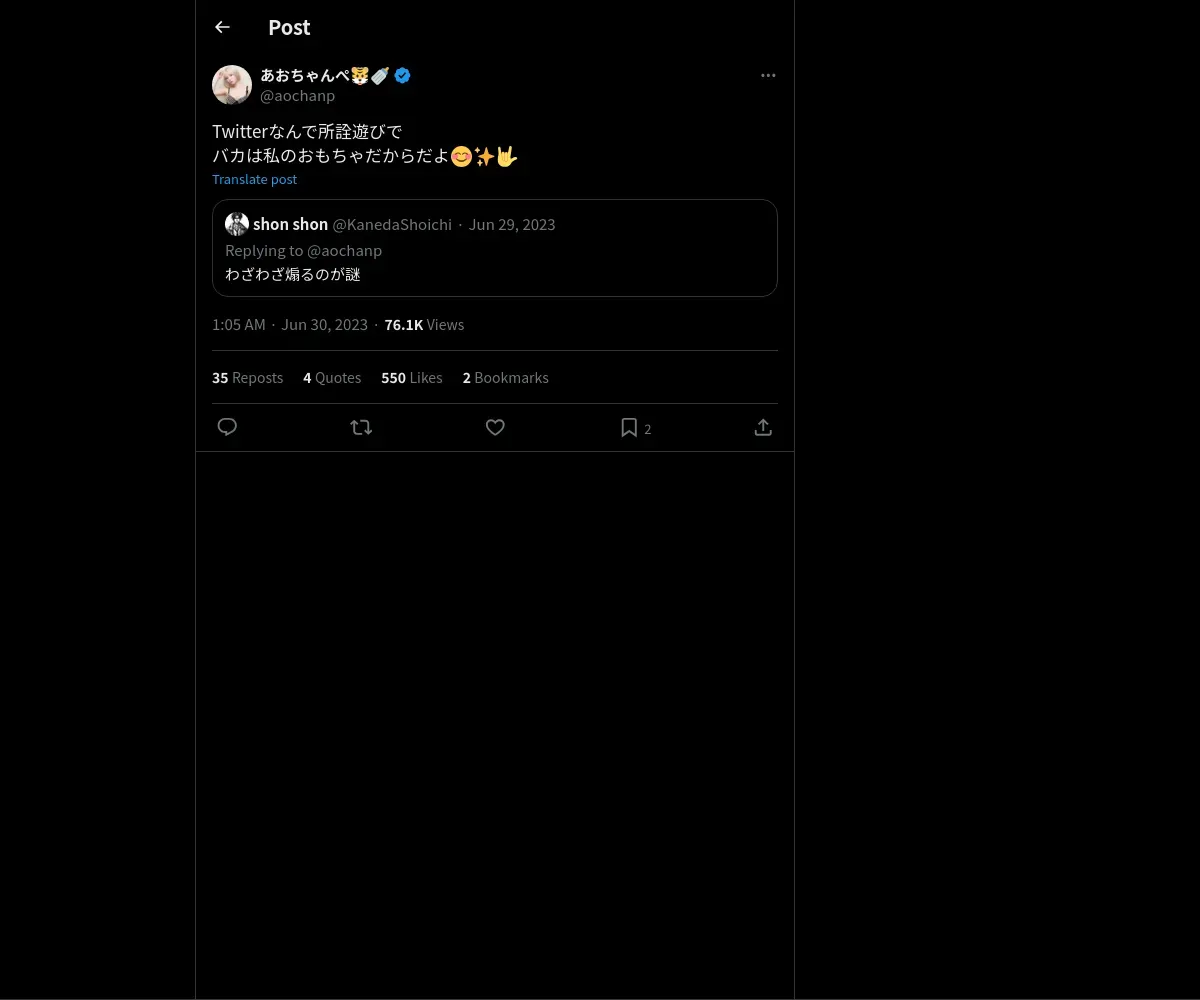
Task: Click the blue verified badge icon
Action: tap(402, 75)
